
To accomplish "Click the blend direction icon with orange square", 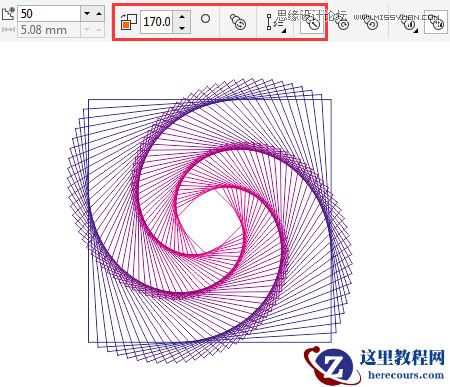I will [x=129, y=22].
